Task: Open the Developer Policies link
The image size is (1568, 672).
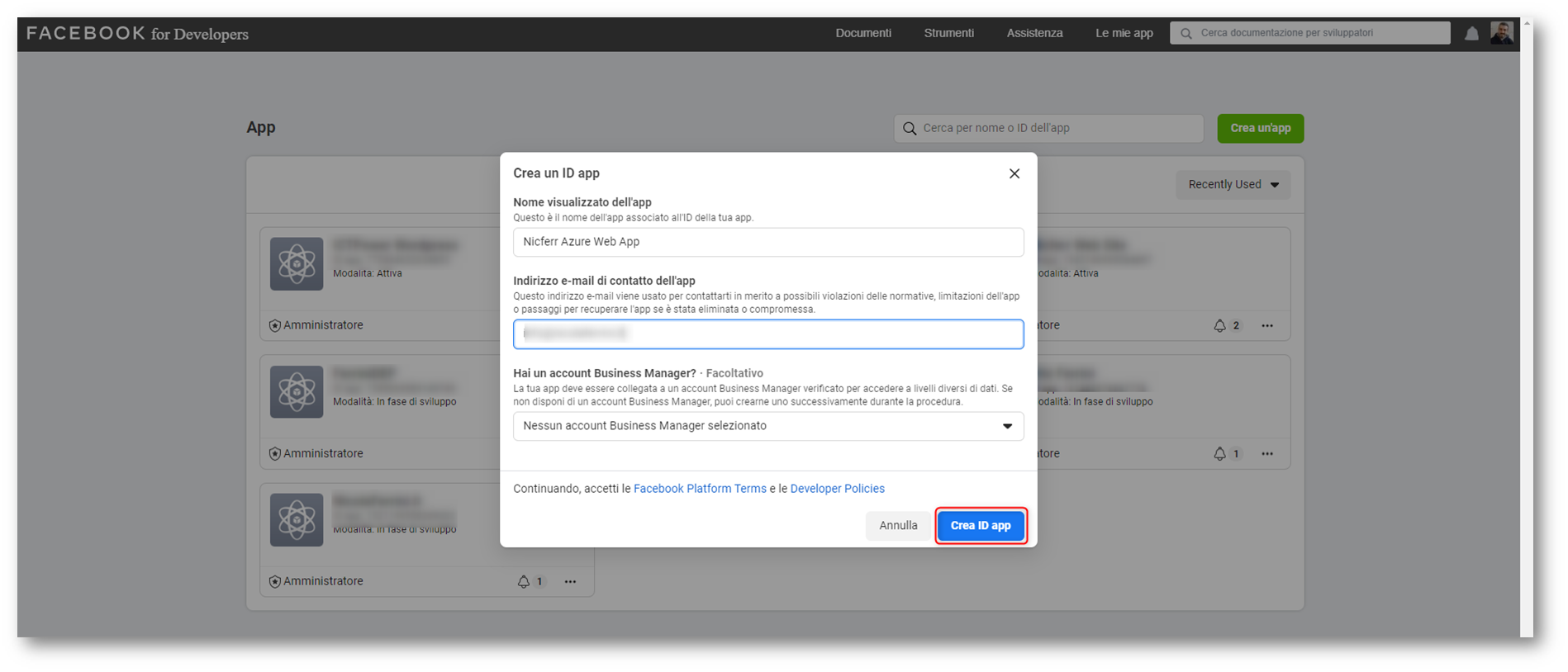Action: (837, 489)
